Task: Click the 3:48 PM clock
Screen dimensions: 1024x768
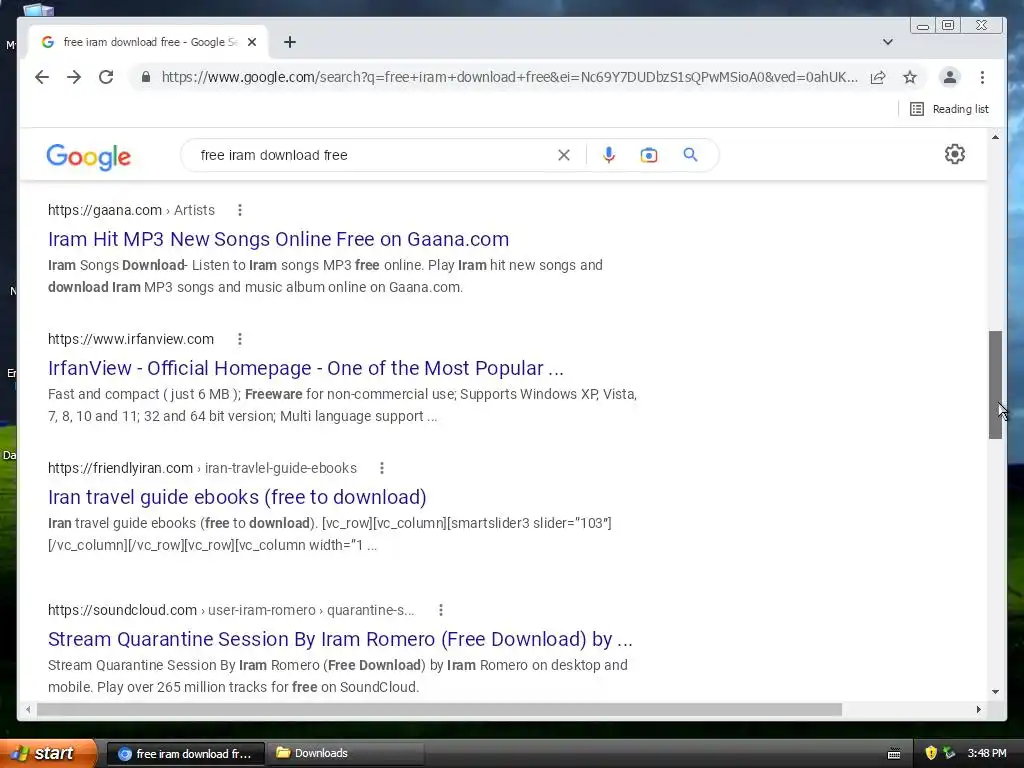Action: pos(987,753)
